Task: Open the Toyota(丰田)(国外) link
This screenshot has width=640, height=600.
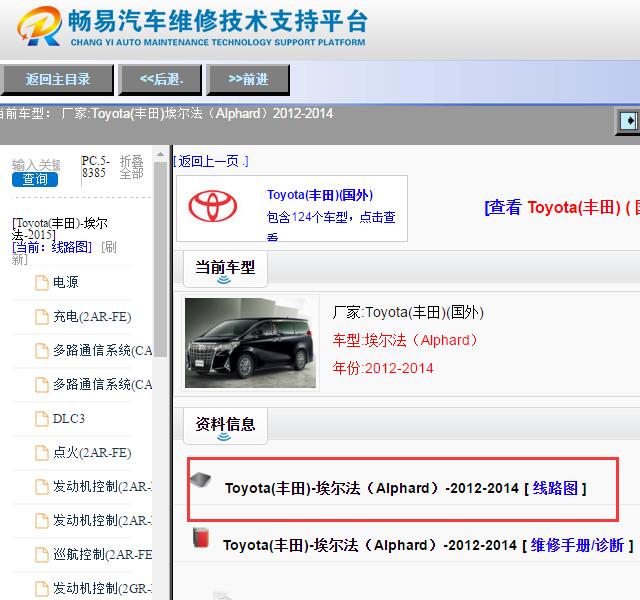Action: point(320,195)
